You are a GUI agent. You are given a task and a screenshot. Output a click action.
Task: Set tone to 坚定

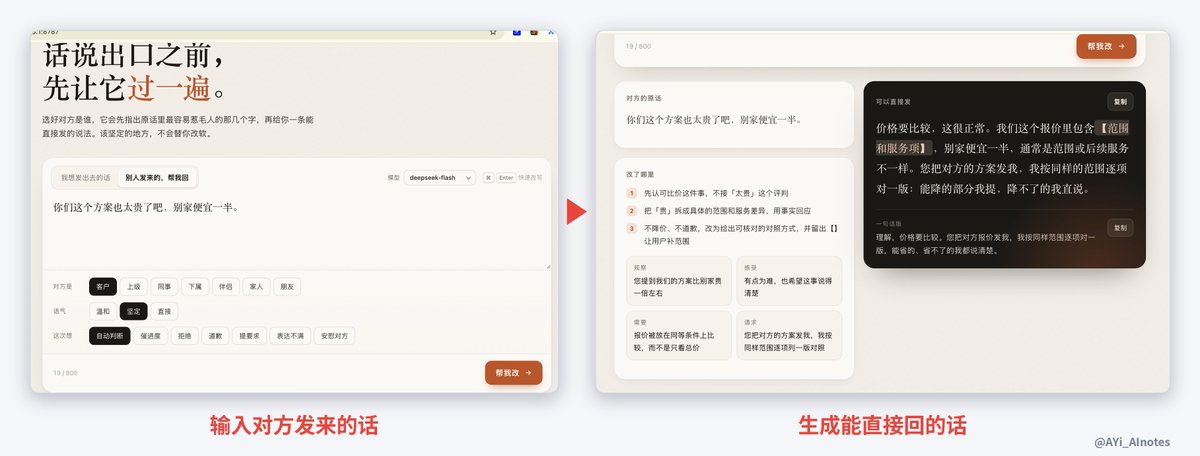click(134, 311)
